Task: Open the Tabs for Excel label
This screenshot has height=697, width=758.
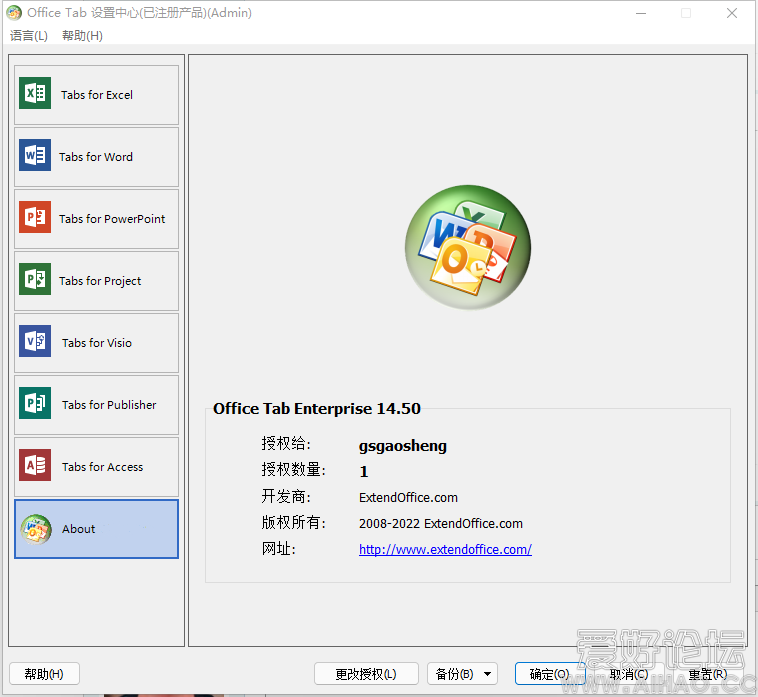Action: 97,95
